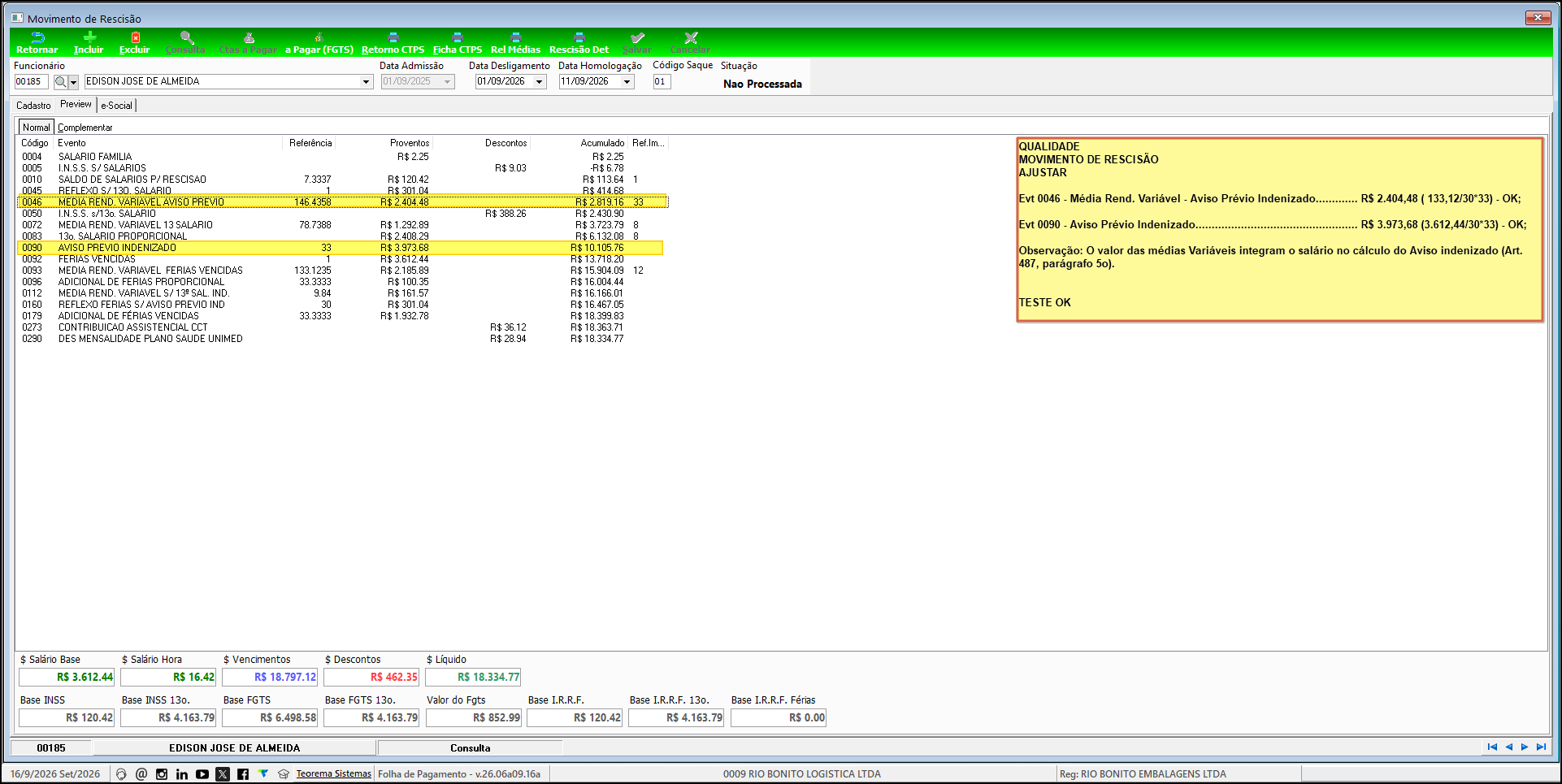Open the YouTube icon in status bar
The width and height of the screenshot is (1562, 784).
pyautogui.click(x=202, y=774)
